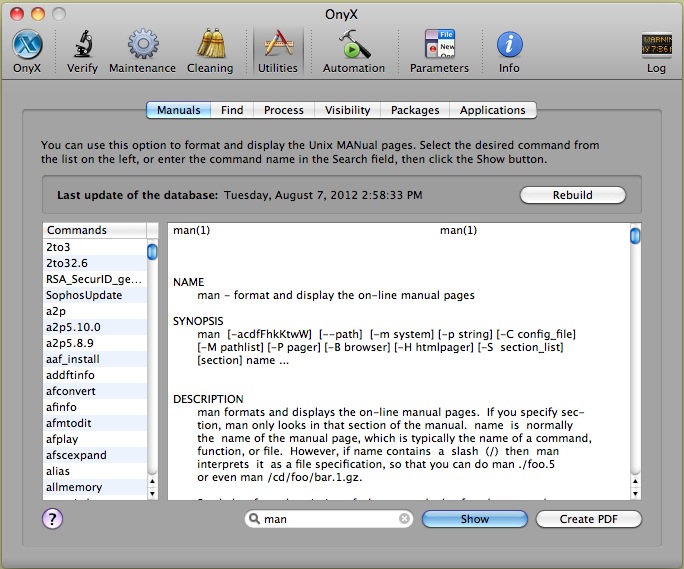Open the Automation toolbar icon
This screenshot has width=684, height=569.
coord(354,46)
